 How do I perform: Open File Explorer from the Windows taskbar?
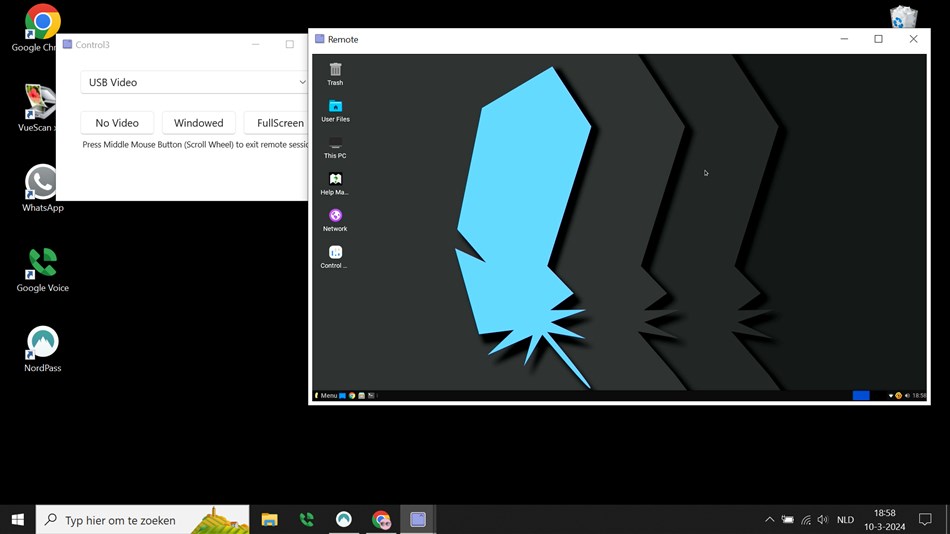point(270,519)
